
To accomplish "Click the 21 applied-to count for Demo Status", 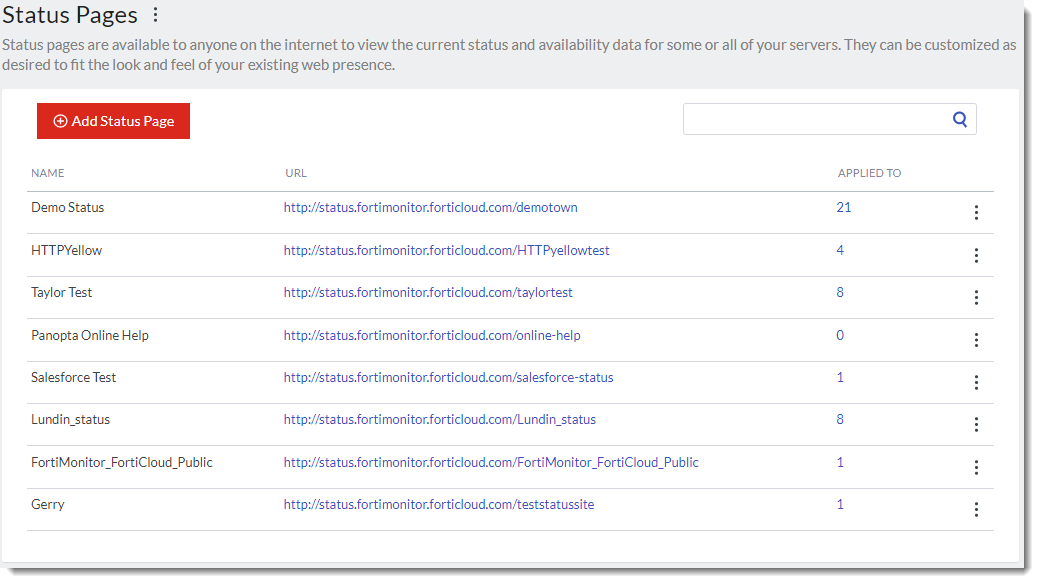I will [x=843, y=207].
